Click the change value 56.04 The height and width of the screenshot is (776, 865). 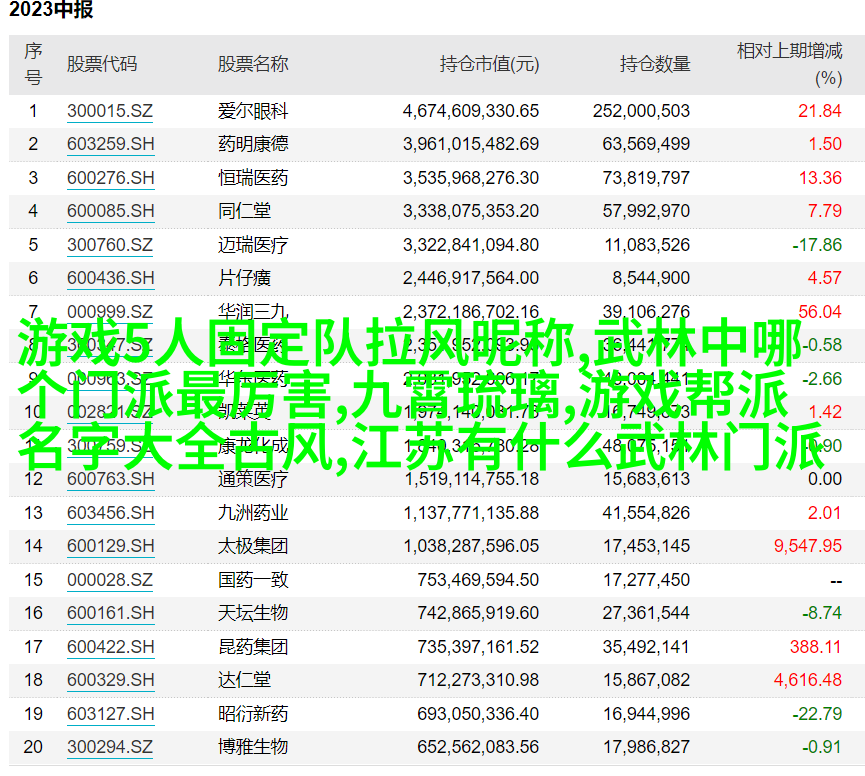pos(820,312)
